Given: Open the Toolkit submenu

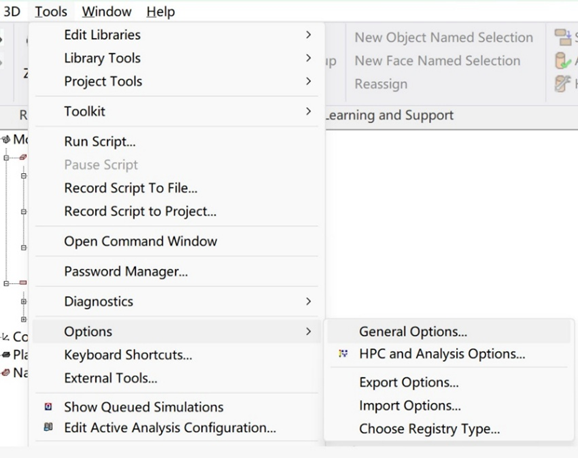Looking at the screenshot, I should coord(177,111).
